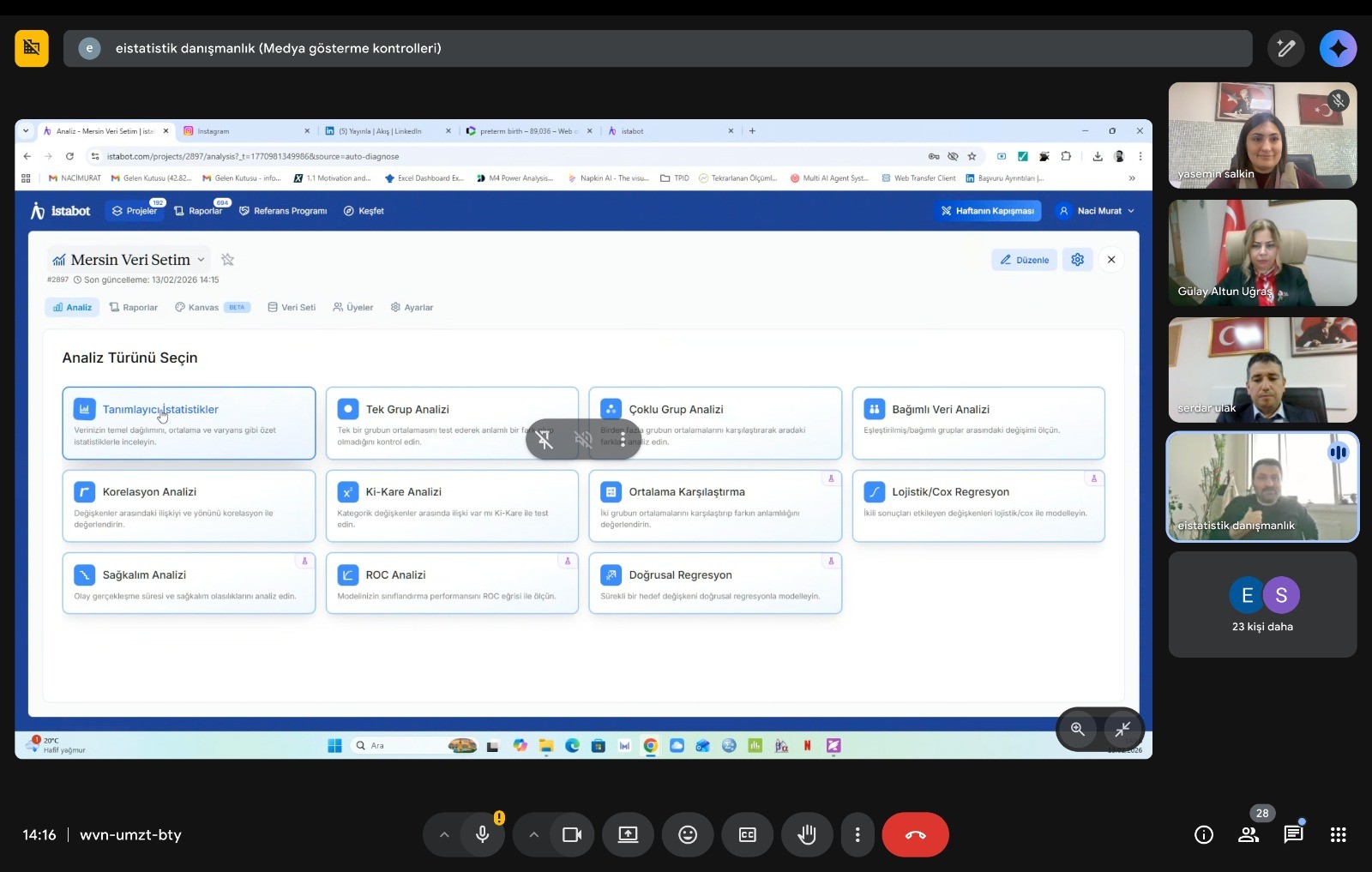Toggle the microphone on or off
1372x872 pixels.
tap(483, 834)
